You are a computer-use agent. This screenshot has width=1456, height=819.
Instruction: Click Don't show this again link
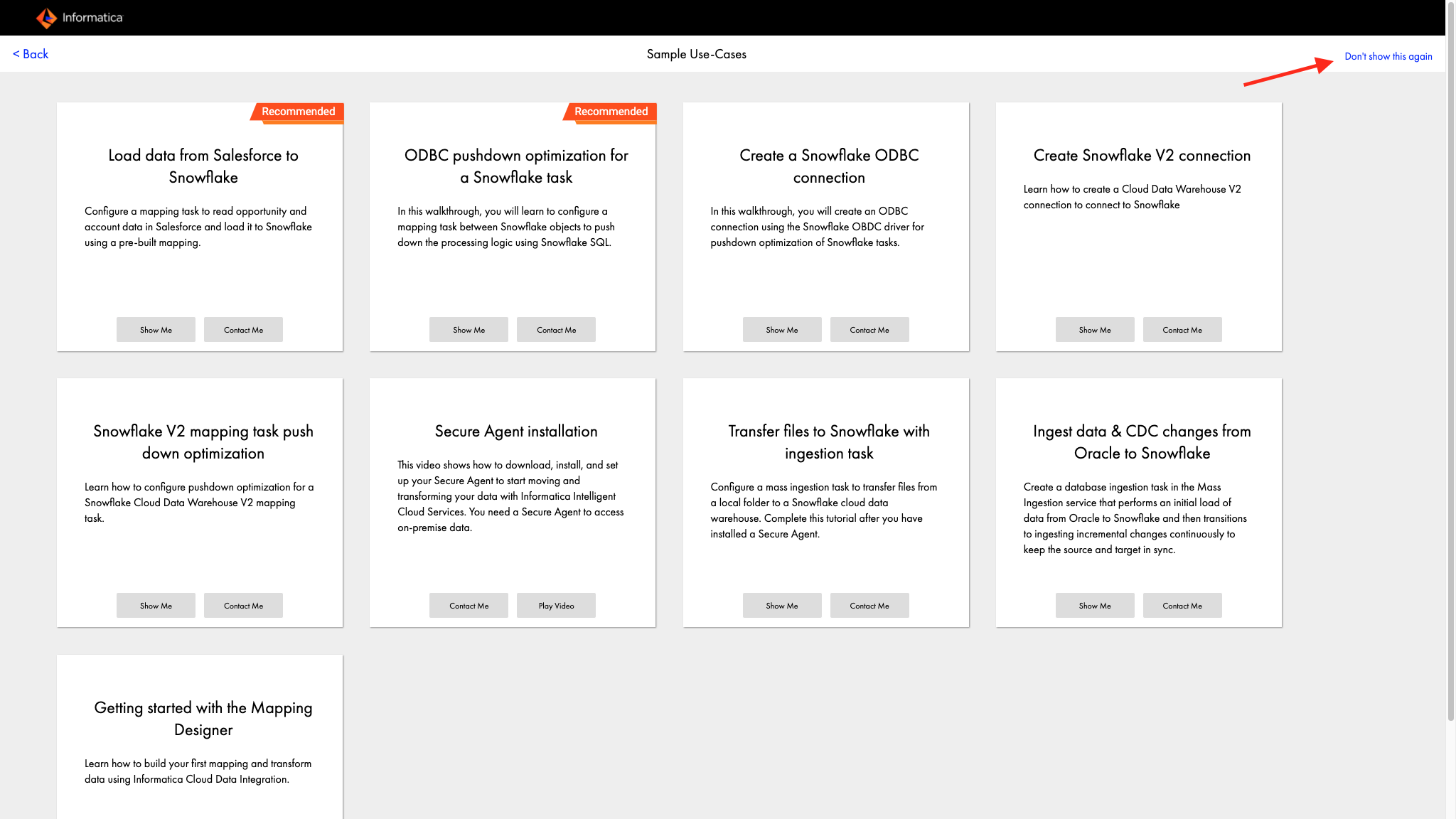point(1388,56)
